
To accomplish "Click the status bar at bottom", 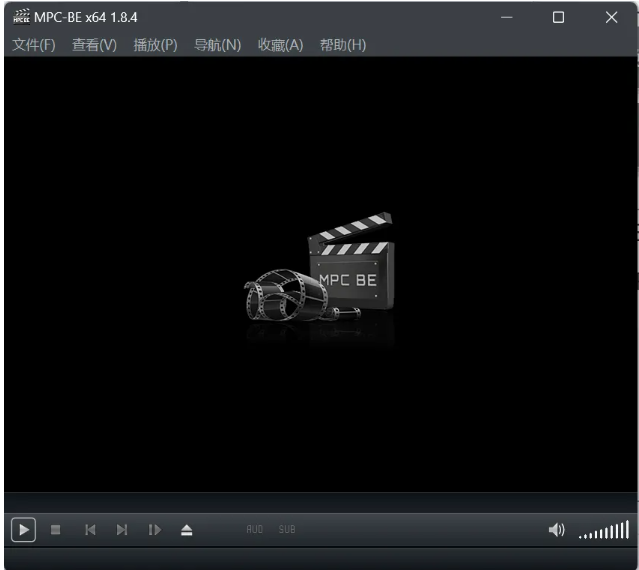I will click(x=320, y=558).
